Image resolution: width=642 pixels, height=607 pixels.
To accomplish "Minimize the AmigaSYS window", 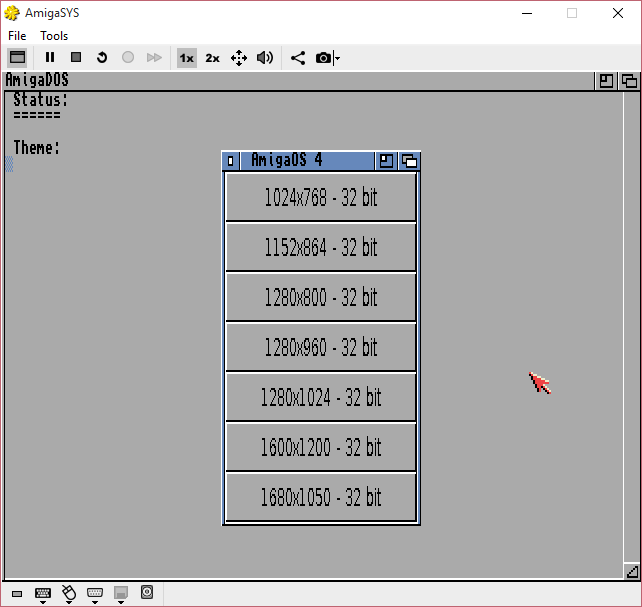I will coord(527,13).
